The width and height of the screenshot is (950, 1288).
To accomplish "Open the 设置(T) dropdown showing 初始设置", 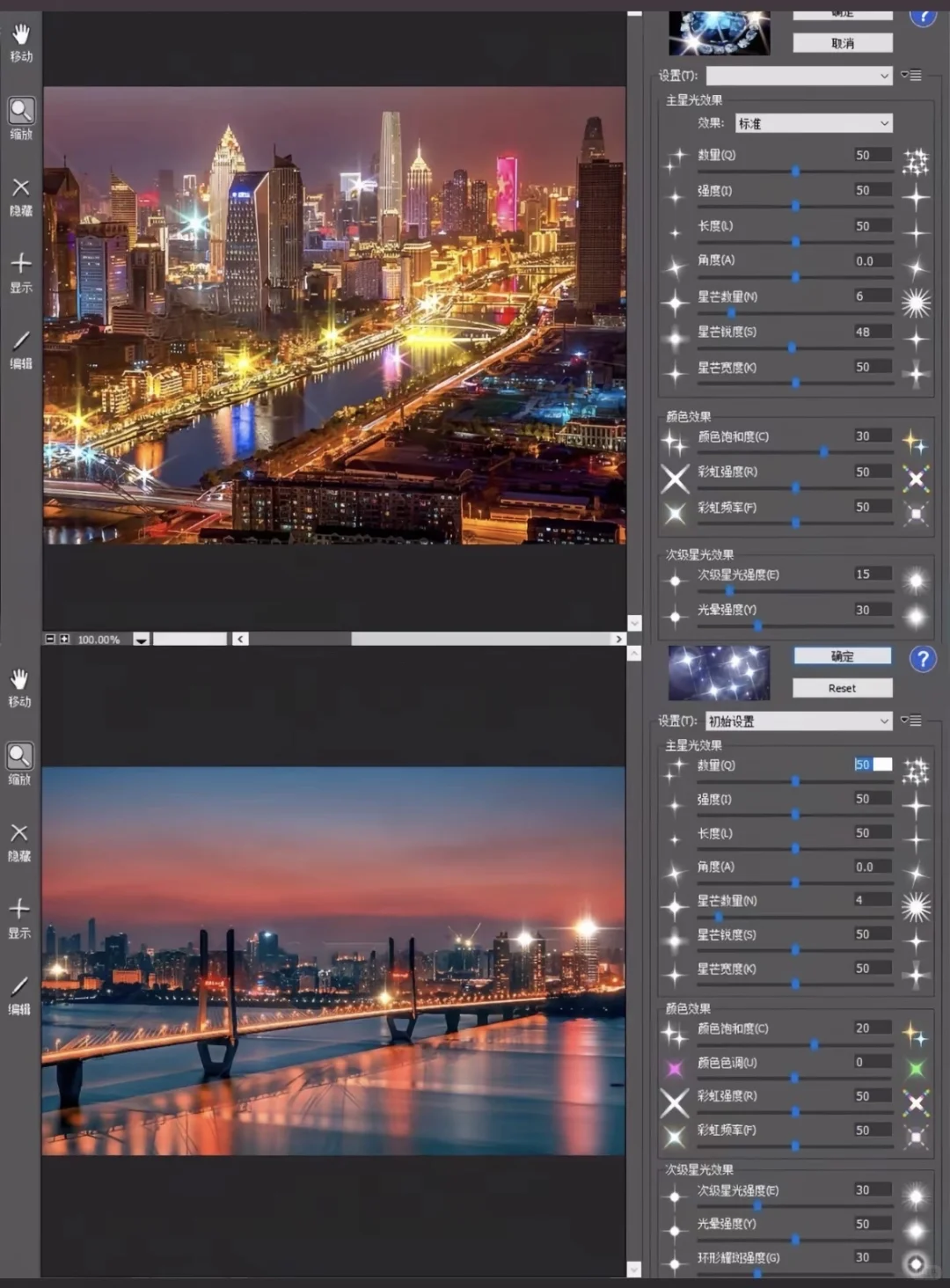I will point(800,721).
